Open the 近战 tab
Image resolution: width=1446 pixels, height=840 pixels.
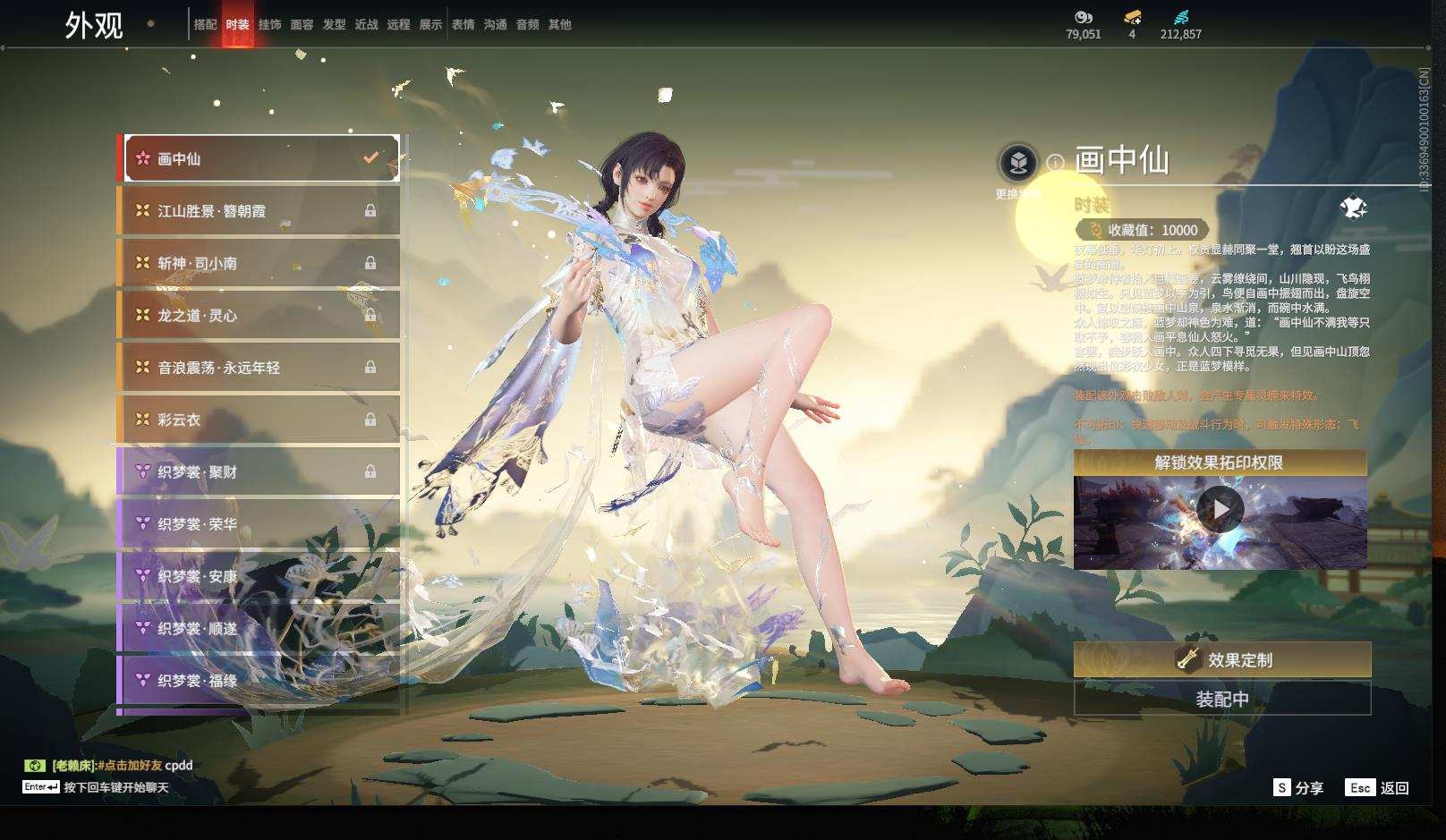[366, 25]
